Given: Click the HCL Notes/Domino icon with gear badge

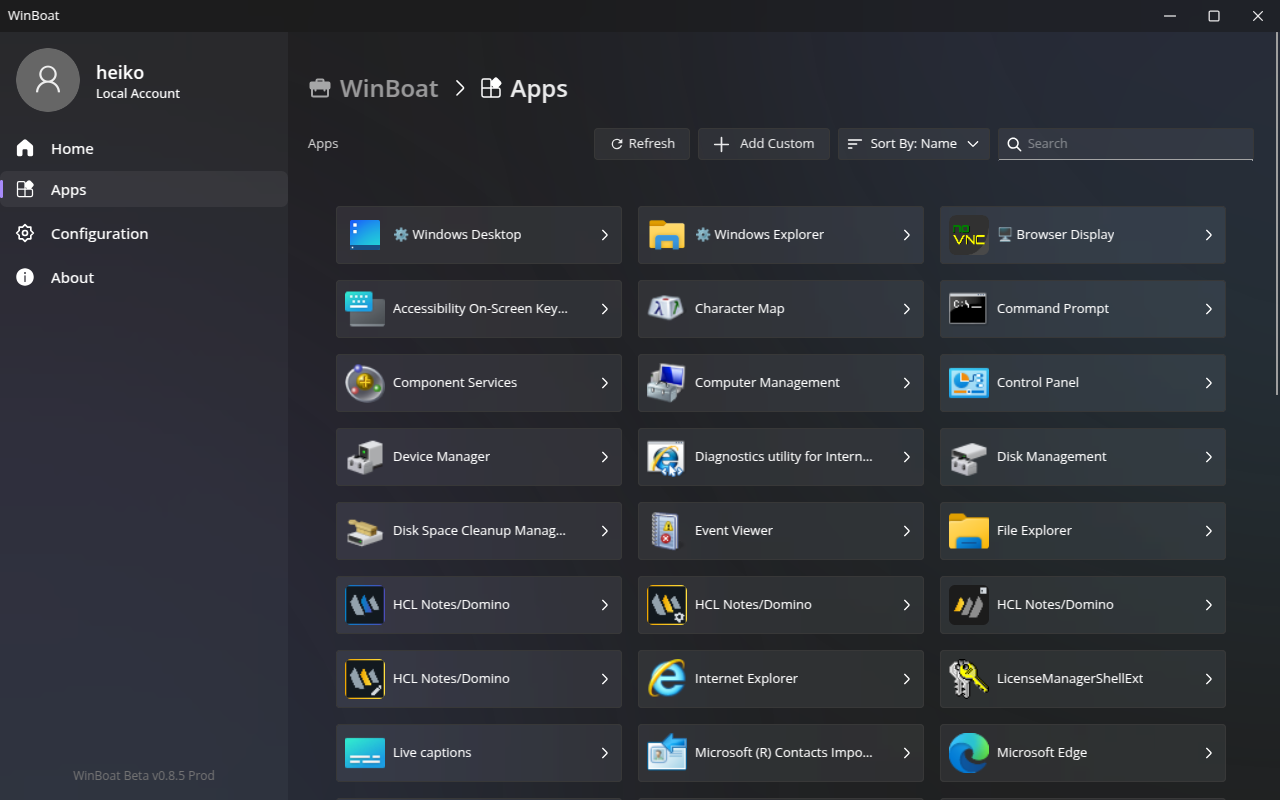Looking at the screenshot, I should point(667,605).
